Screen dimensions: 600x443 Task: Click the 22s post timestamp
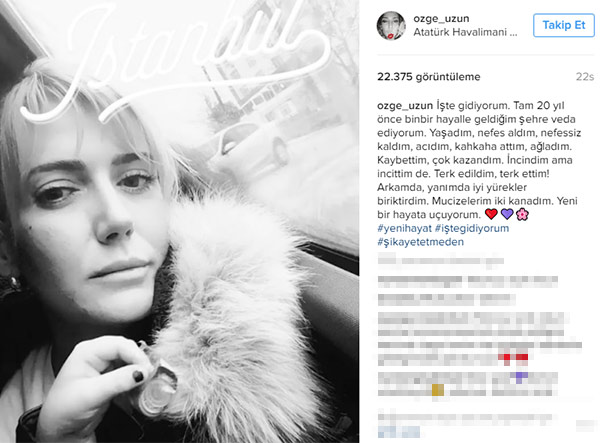tap(585, 77)
